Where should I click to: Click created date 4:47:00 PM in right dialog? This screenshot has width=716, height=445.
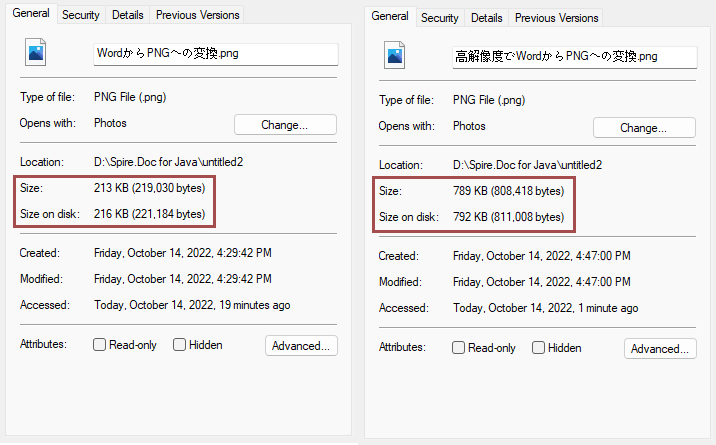(542, 256)
